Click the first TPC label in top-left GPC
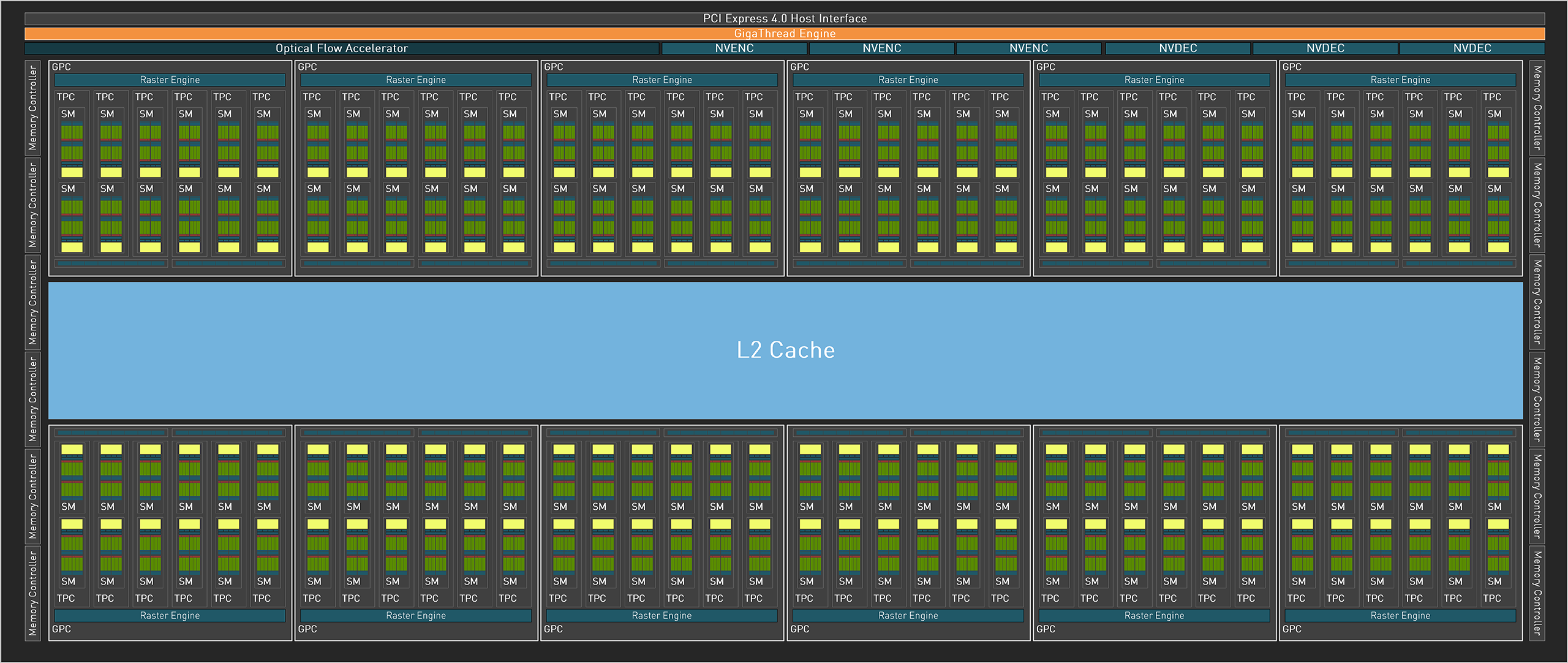Screen dimensions: 1568x663 click(66, 97)
